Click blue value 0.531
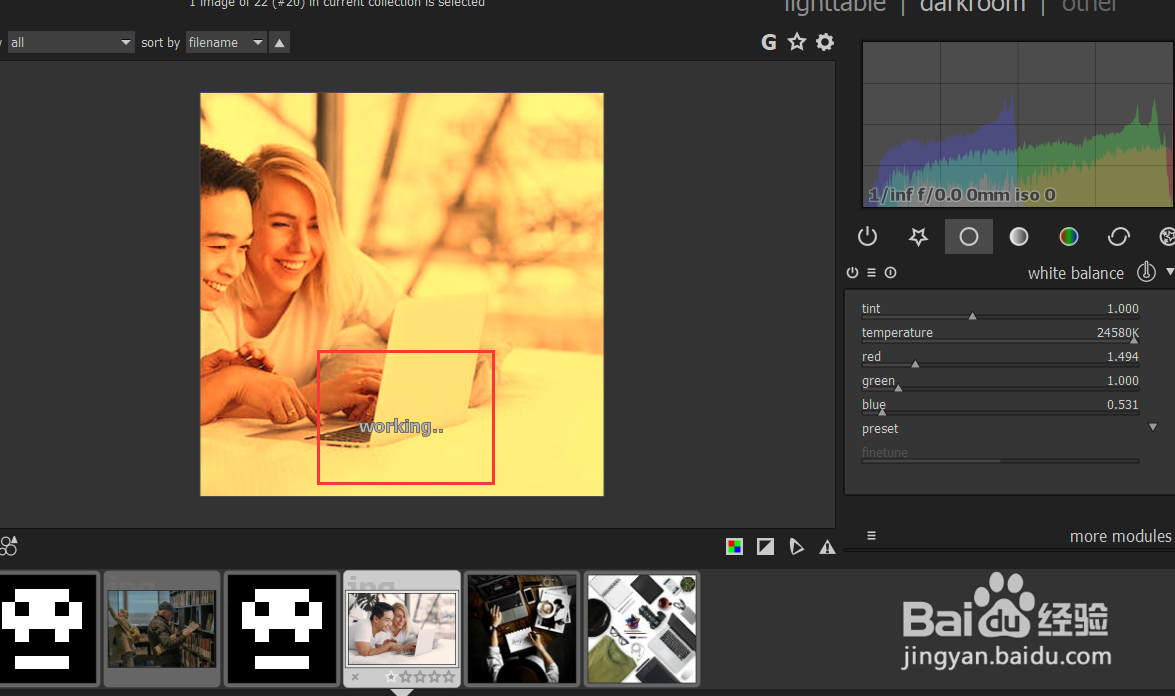The height and width of the screenshot is (696, 1175). (x=1123, y=405)
